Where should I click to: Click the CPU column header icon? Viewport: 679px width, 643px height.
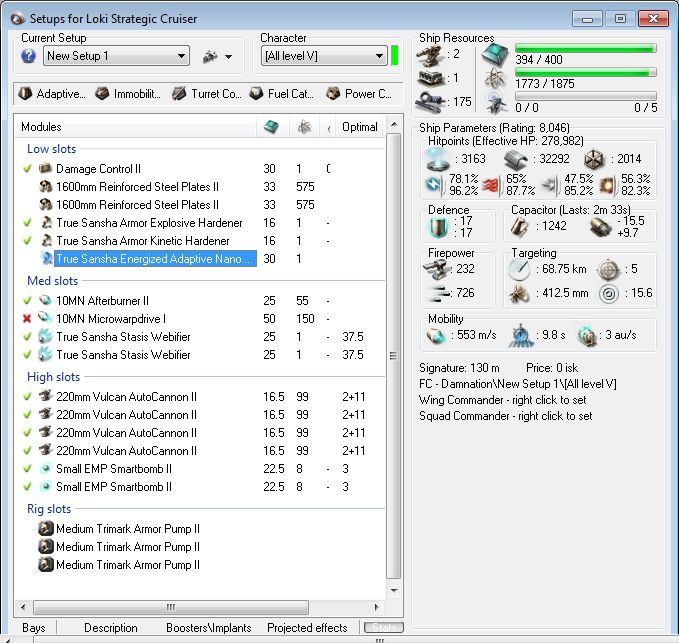click(272, 127)
